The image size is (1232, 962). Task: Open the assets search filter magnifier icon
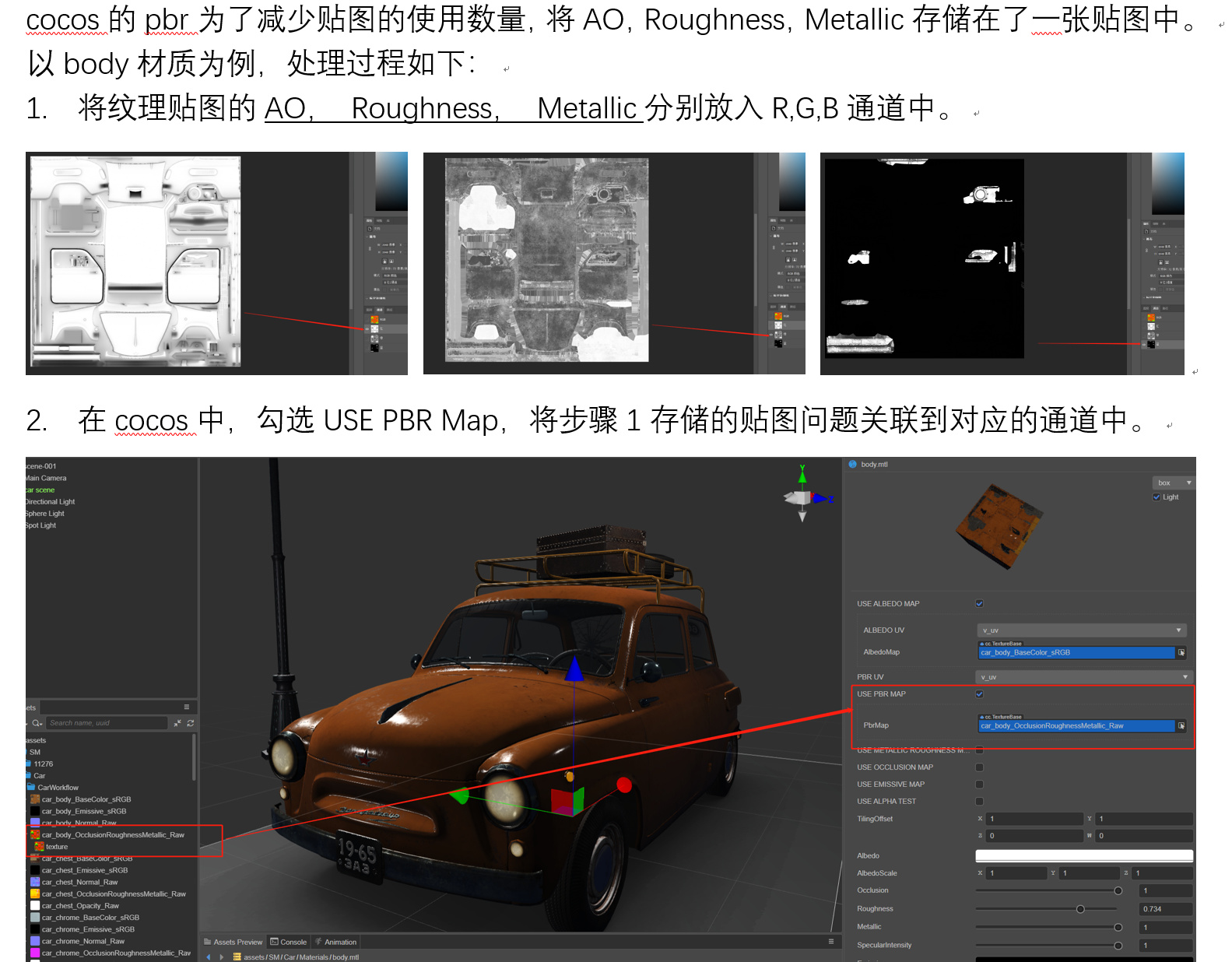(x=36, y=723)
